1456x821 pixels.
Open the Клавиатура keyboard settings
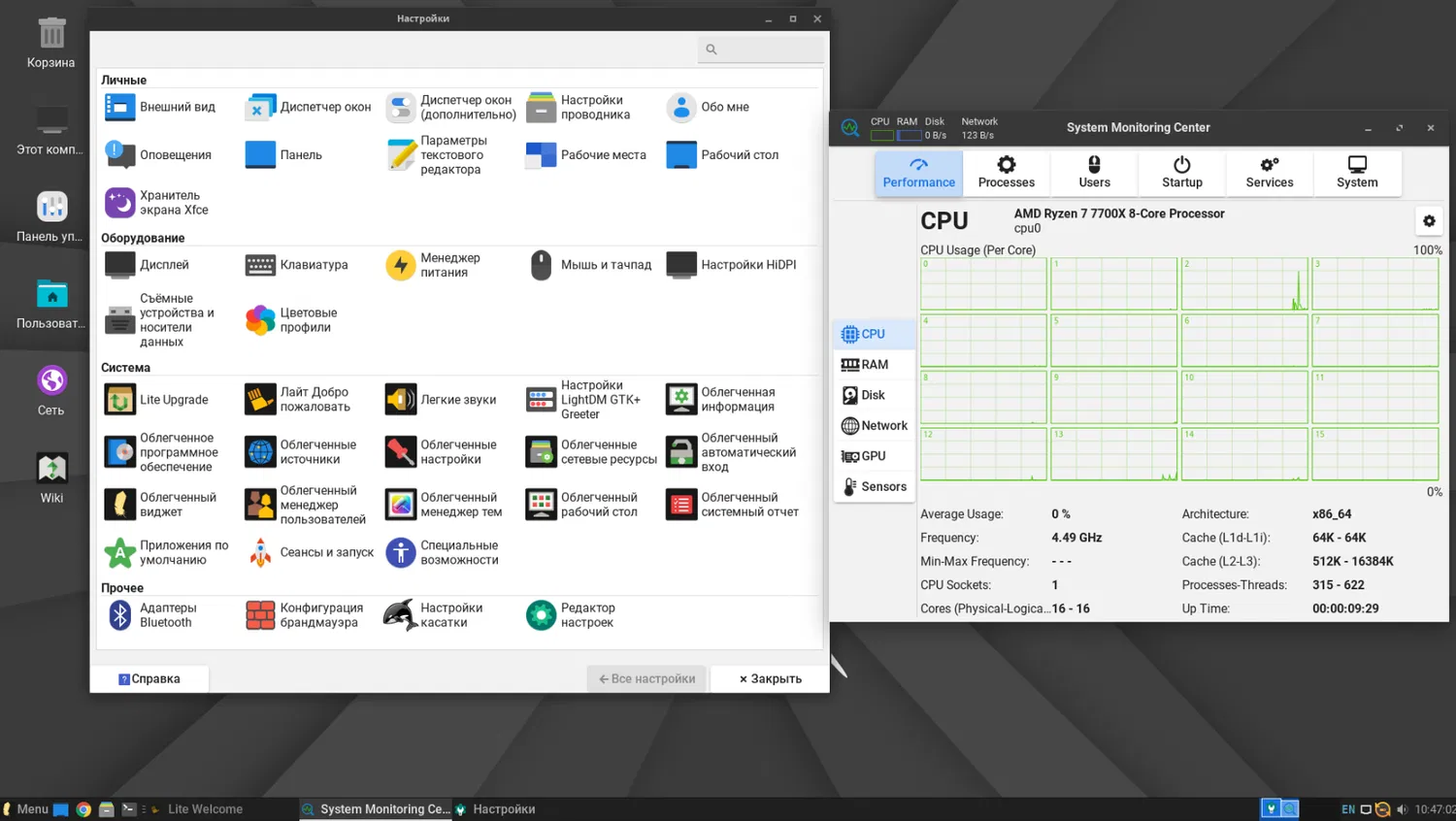pyautogui.click(x=297, y=264)
